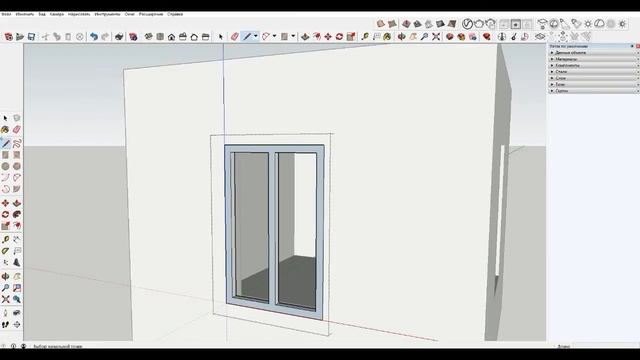Viewport: 640px width, 360px height.
Task: Select the Follow Me tool
Action: pyautogui.click(x=17, y=214)
